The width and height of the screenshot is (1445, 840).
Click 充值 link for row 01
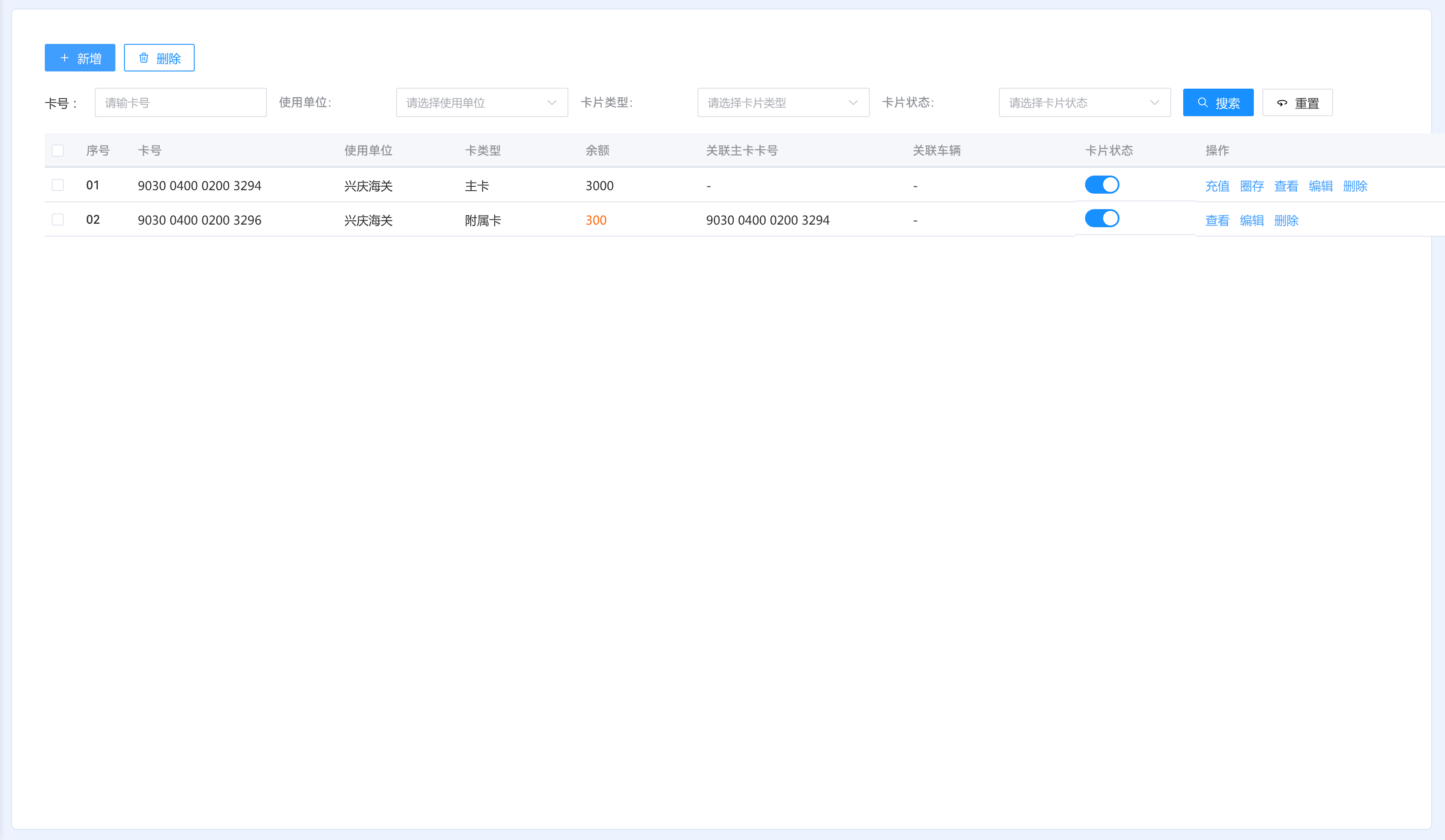tap(1217, 186)
